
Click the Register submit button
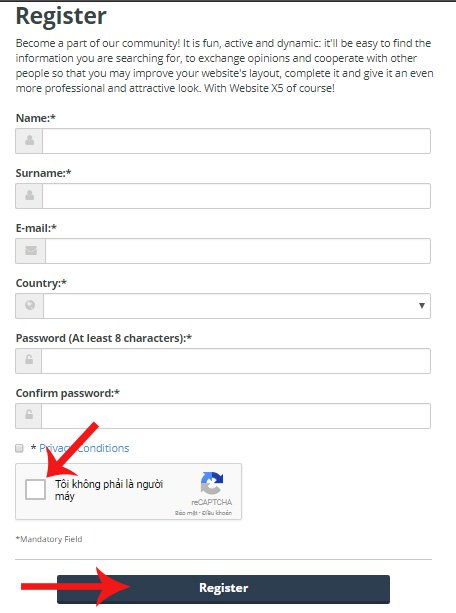(x=223, y=589)
